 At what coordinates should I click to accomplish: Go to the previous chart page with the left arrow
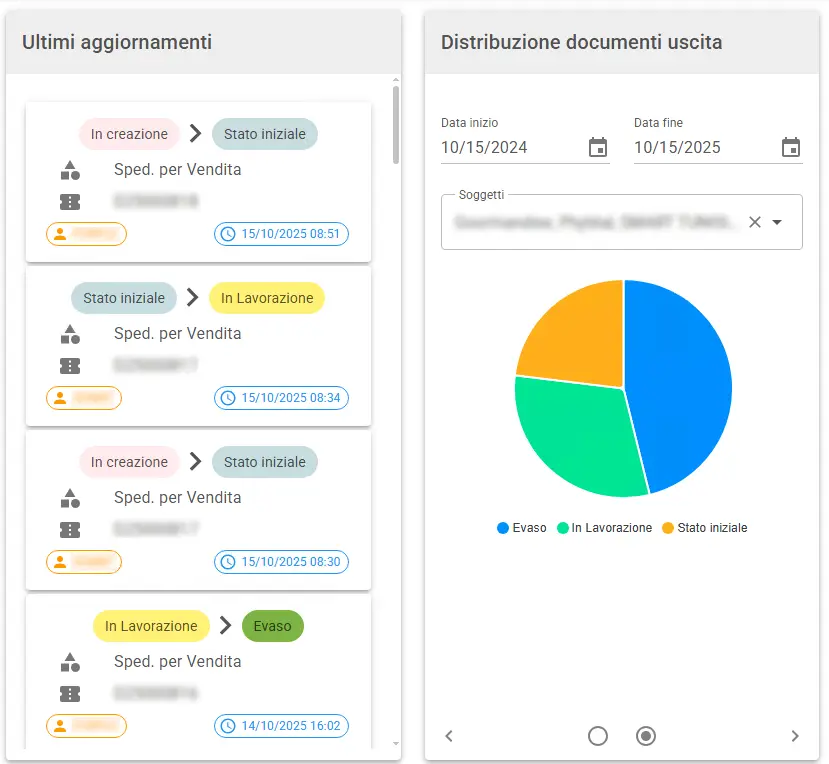coord(448,736)
